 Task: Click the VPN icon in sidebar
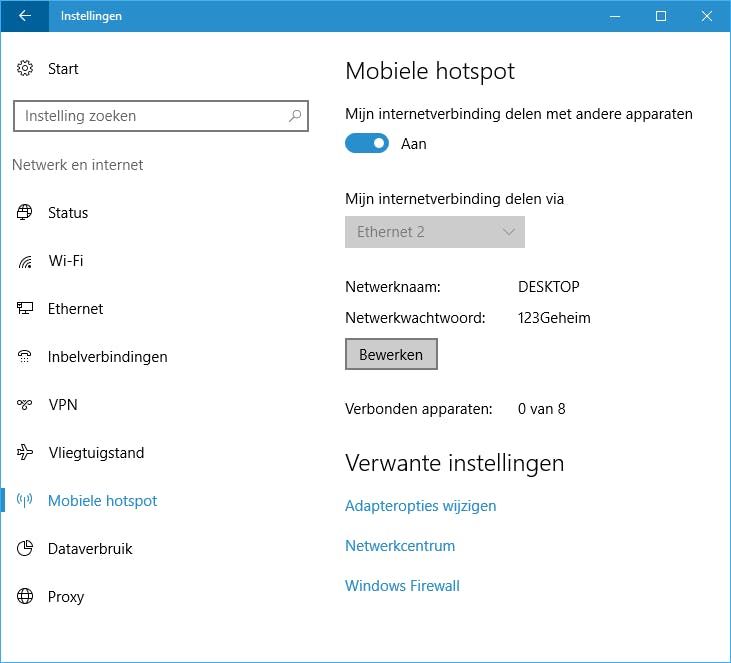click(25, 405)
